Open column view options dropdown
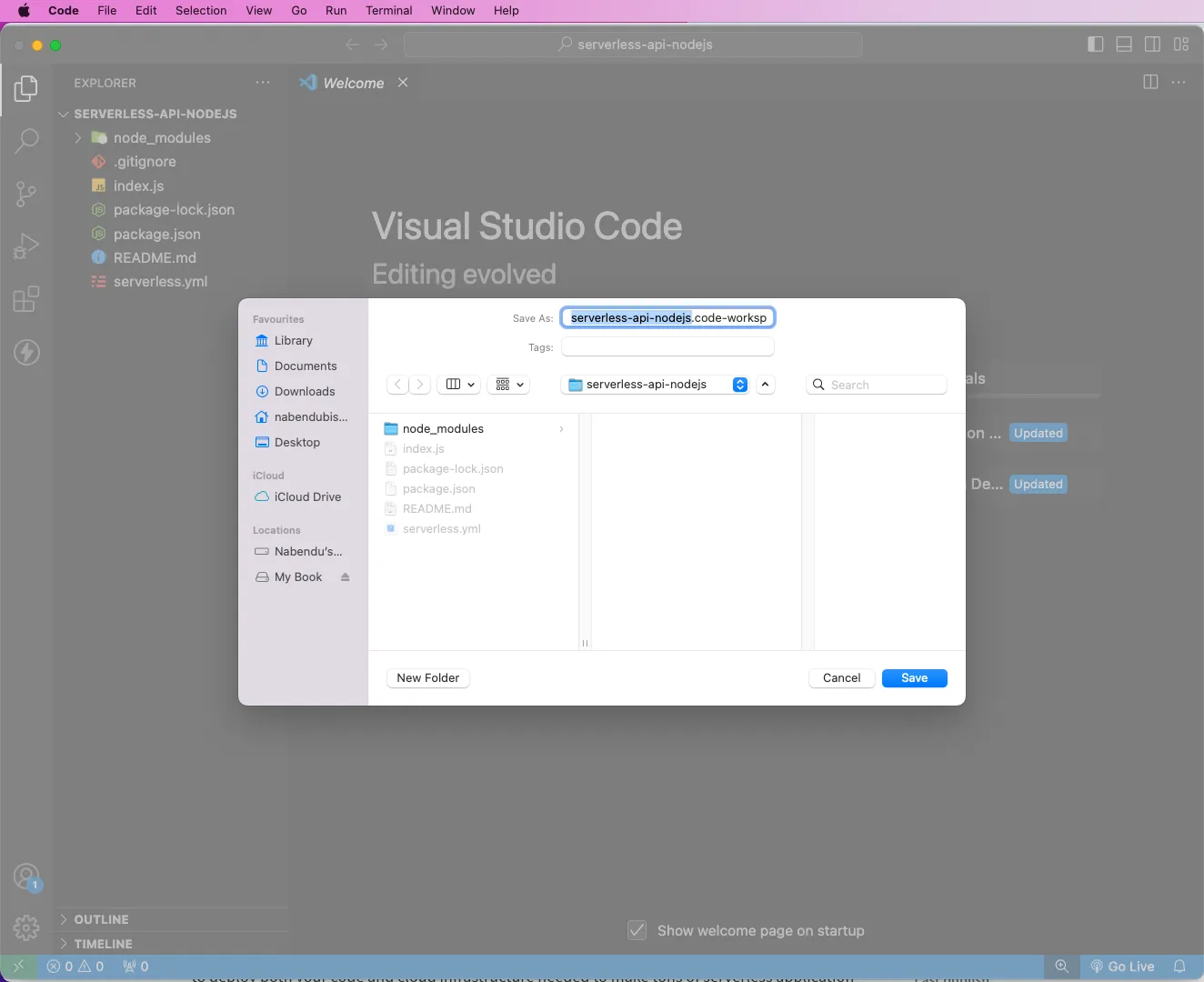 pyautogui.click(x=459, y=385)
